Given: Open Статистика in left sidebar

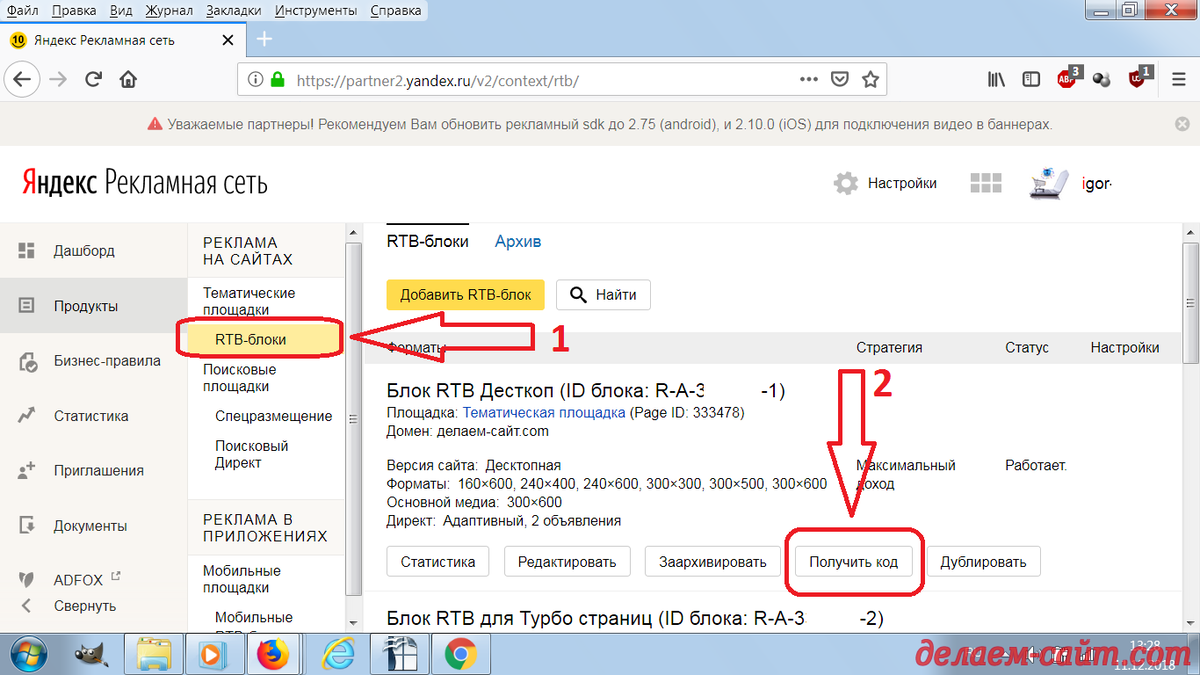Looking at the screenshot, I should click(x=93, y=416).
